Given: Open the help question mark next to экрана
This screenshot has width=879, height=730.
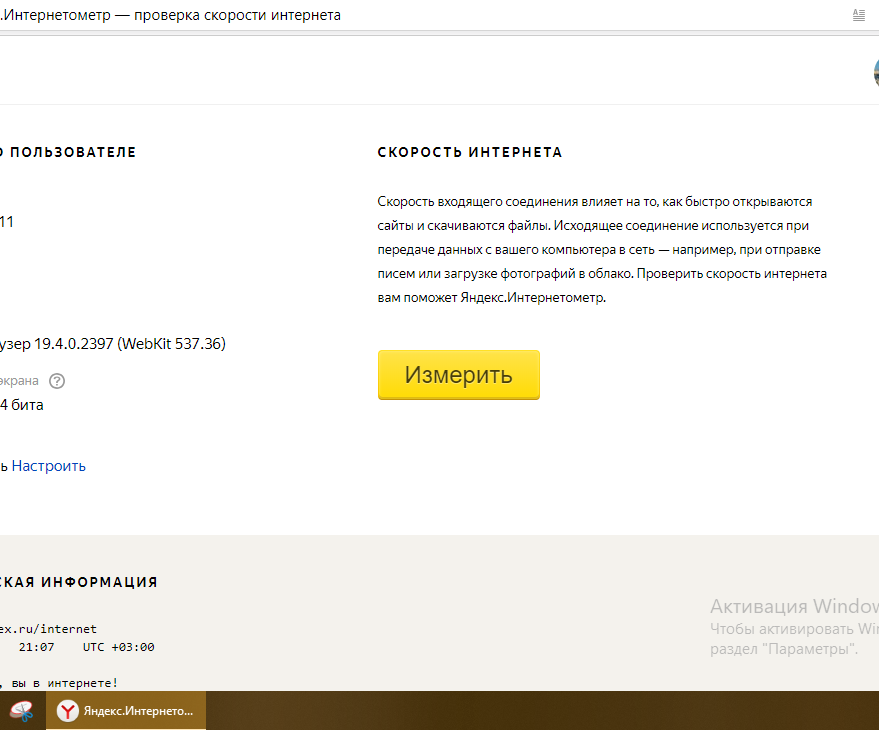Looking at the screenshot, I should (x=57, y=380).
